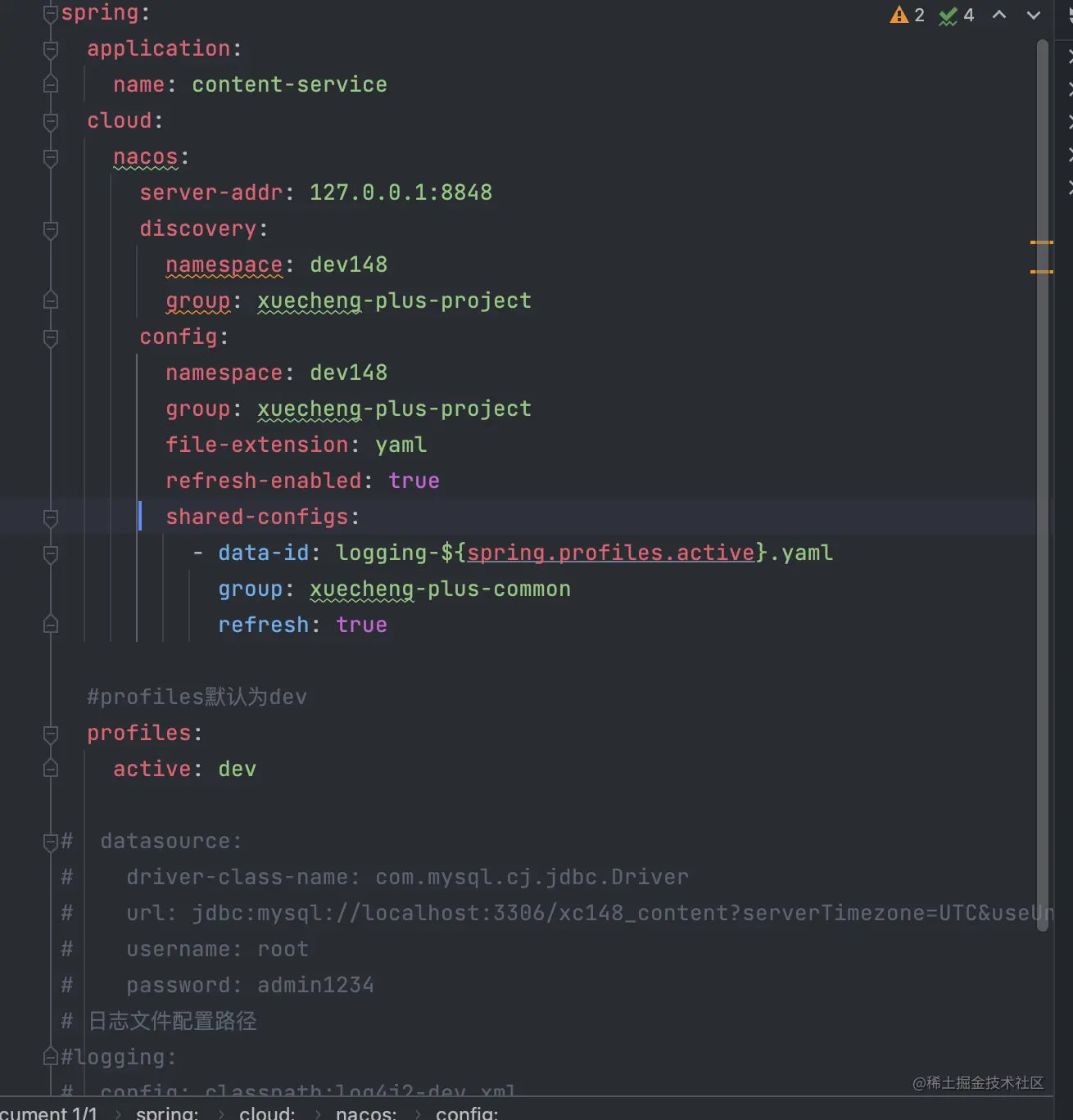Click the lower orange warning stripe marker
This screenshot has width=1073, height=1120.
pos(1041,271)
